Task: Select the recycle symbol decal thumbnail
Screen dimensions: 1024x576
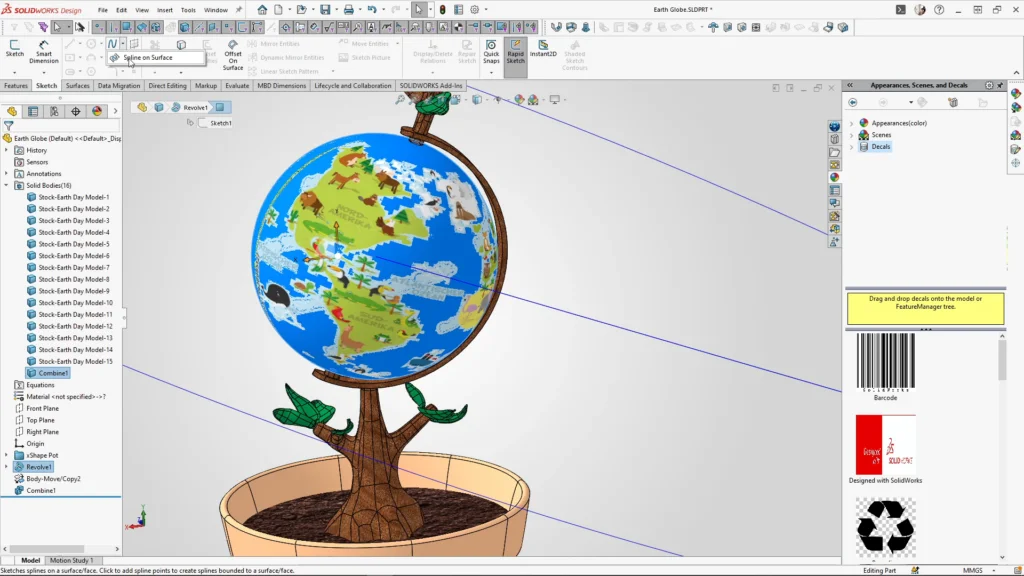Action: pyautogui.click(x=886, y=527)
